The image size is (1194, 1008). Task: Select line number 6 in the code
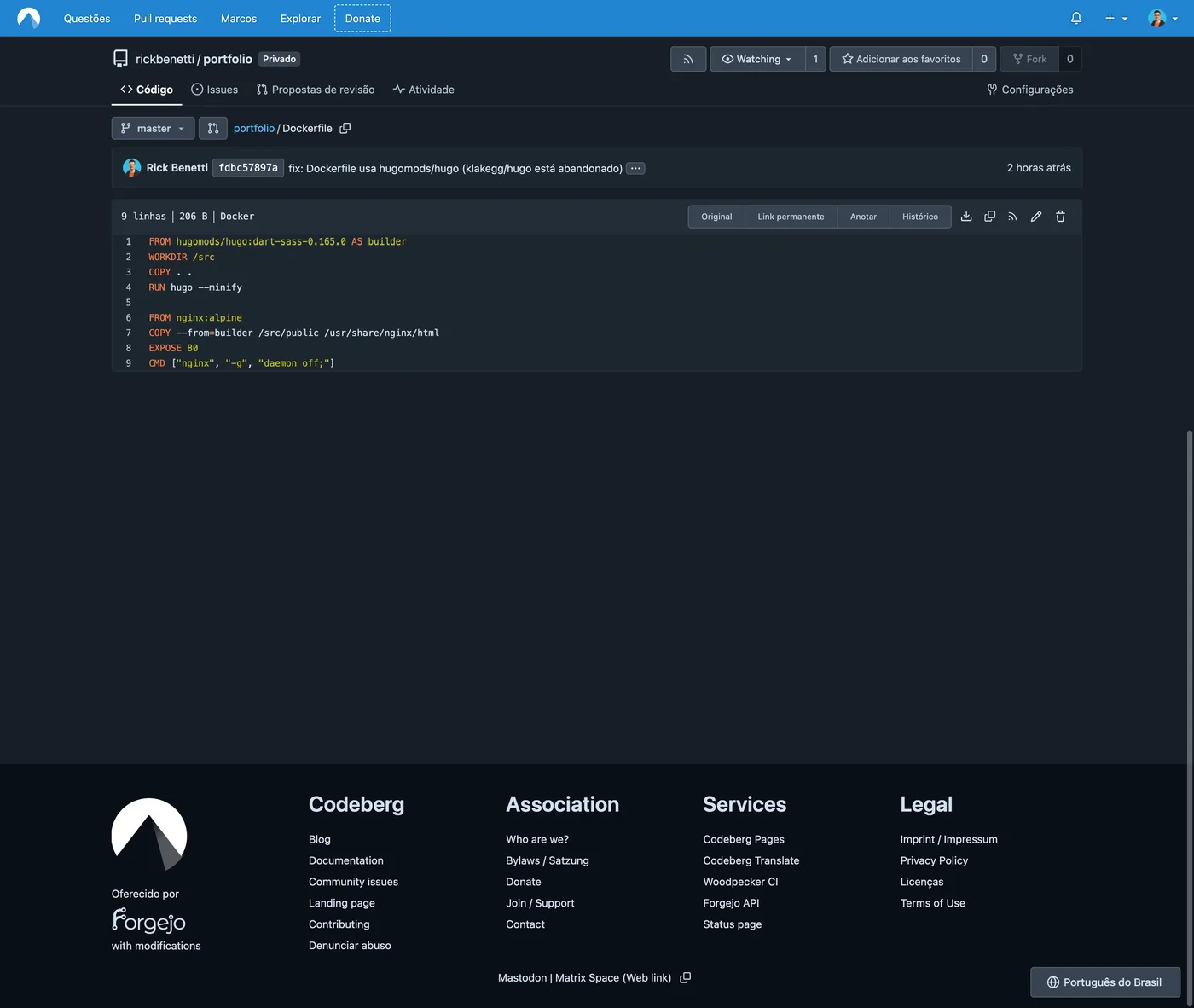pyautogui.click(x=129, y=317)
